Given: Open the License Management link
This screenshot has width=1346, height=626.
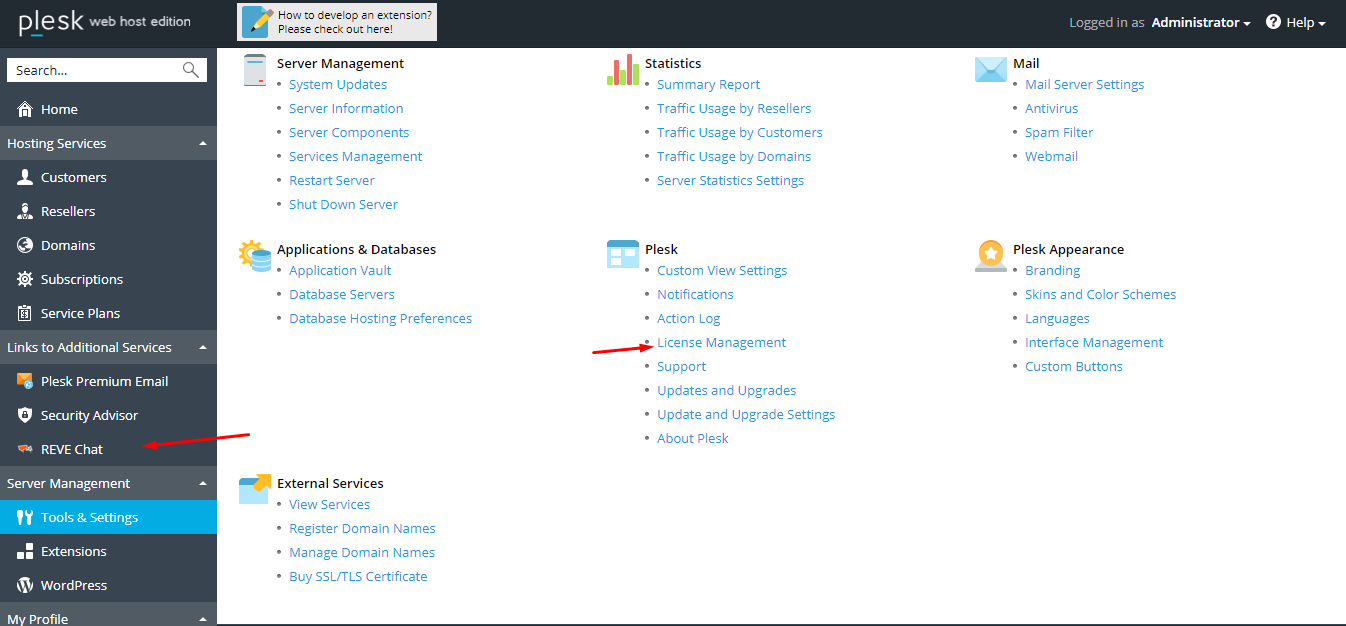Looking at the screenshot, I should 721,342.
